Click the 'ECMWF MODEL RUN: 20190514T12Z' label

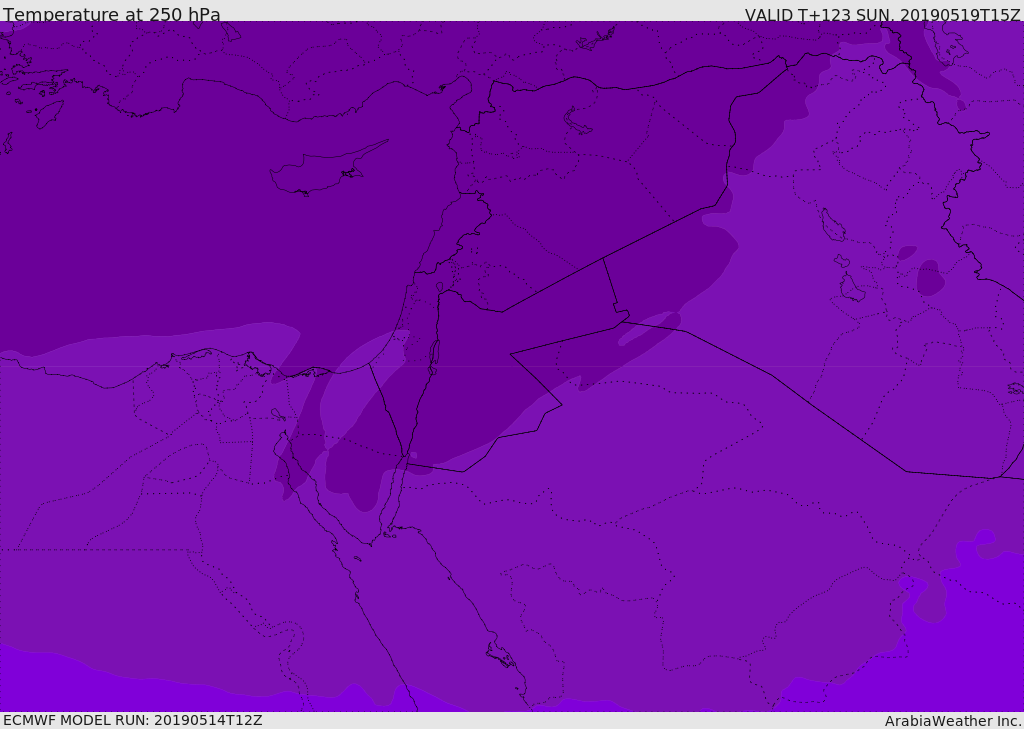(x=133, y=720)
